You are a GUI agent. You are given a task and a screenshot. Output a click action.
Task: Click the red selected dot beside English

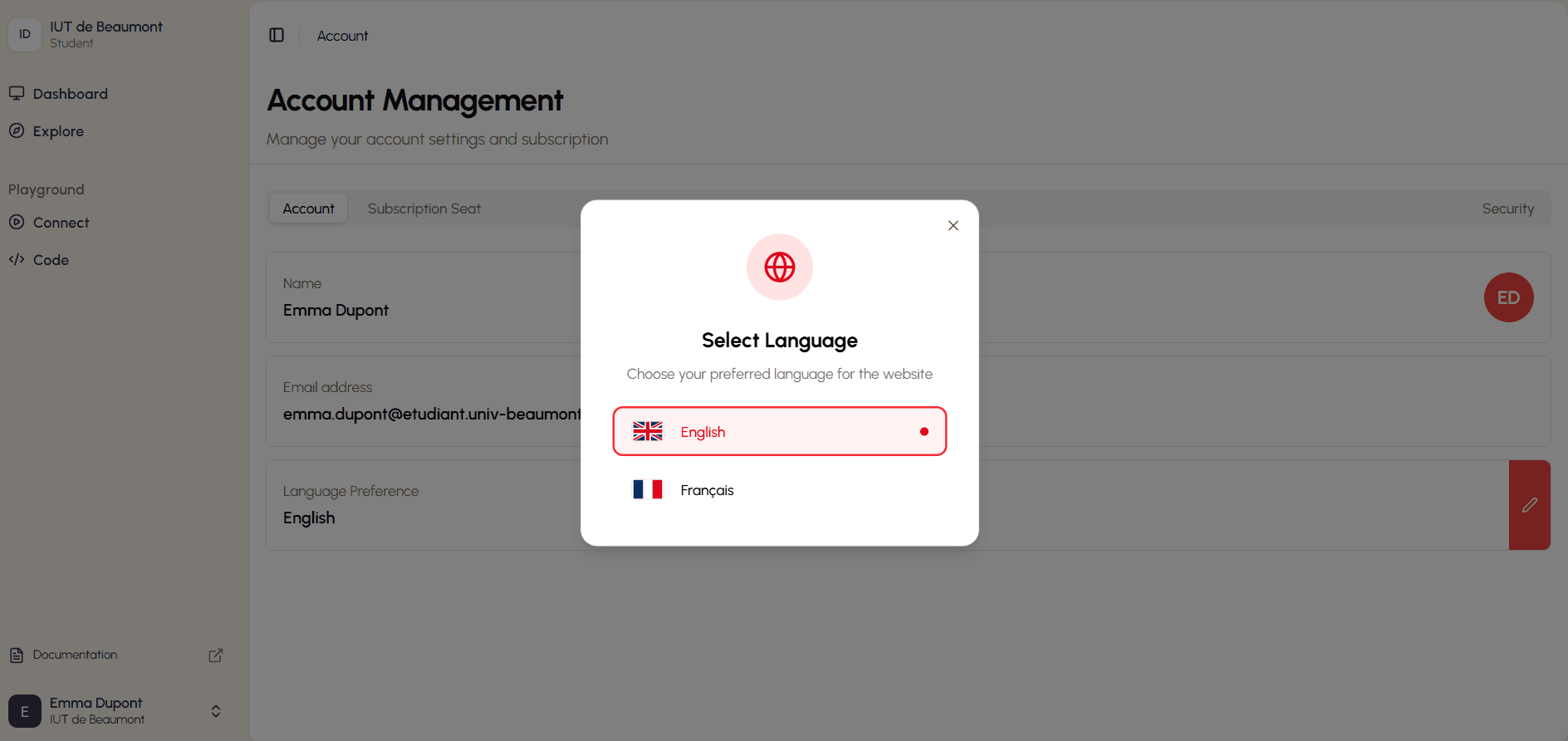point(924,431)
